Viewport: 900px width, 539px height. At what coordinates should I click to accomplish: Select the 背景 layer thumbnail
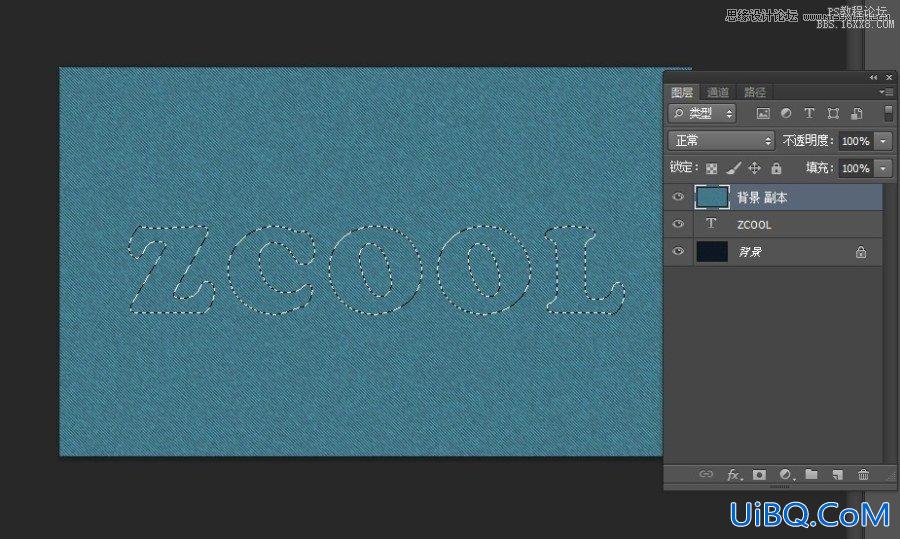pyautogui.click(x=712, y=251)
